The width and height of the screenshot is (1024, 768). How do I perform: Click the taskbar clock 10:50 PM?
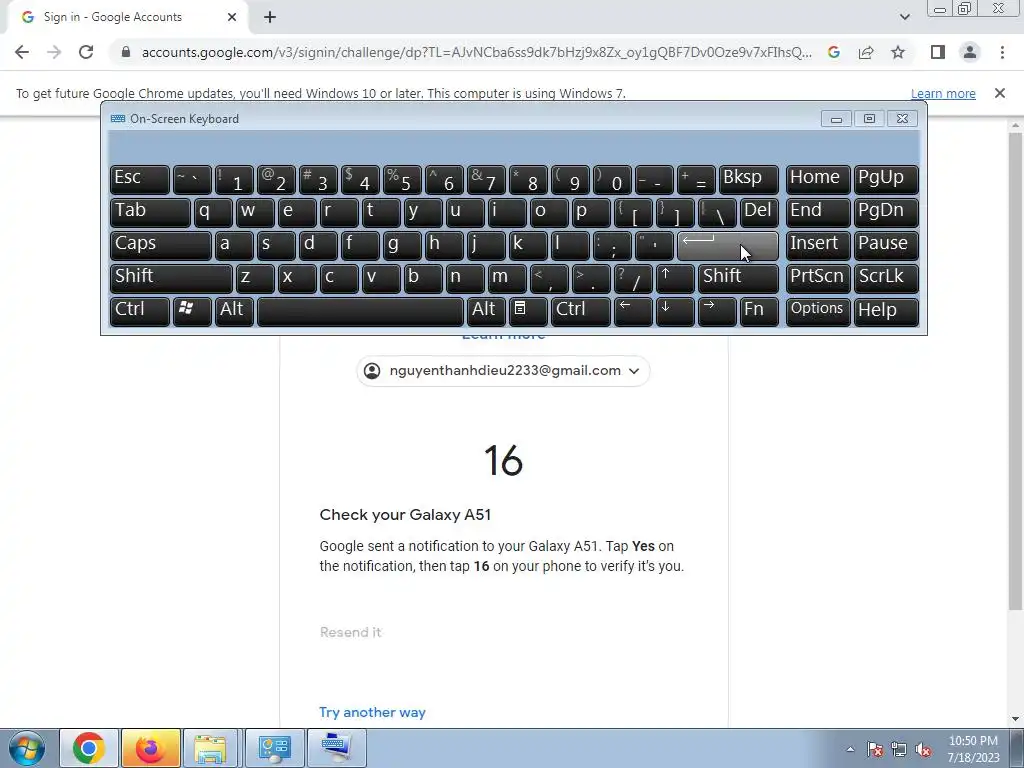pyautogui.click(x=973, y=749)
